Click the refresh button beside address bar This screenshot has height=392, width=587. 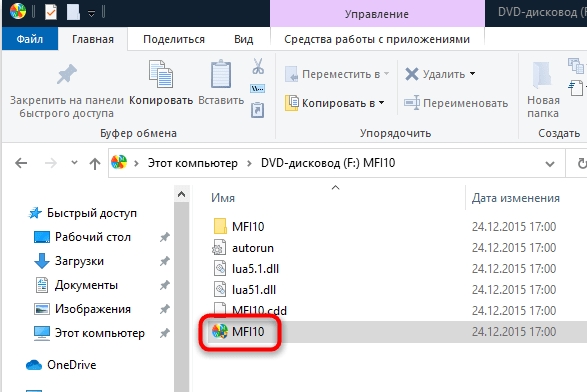[581, 164]
